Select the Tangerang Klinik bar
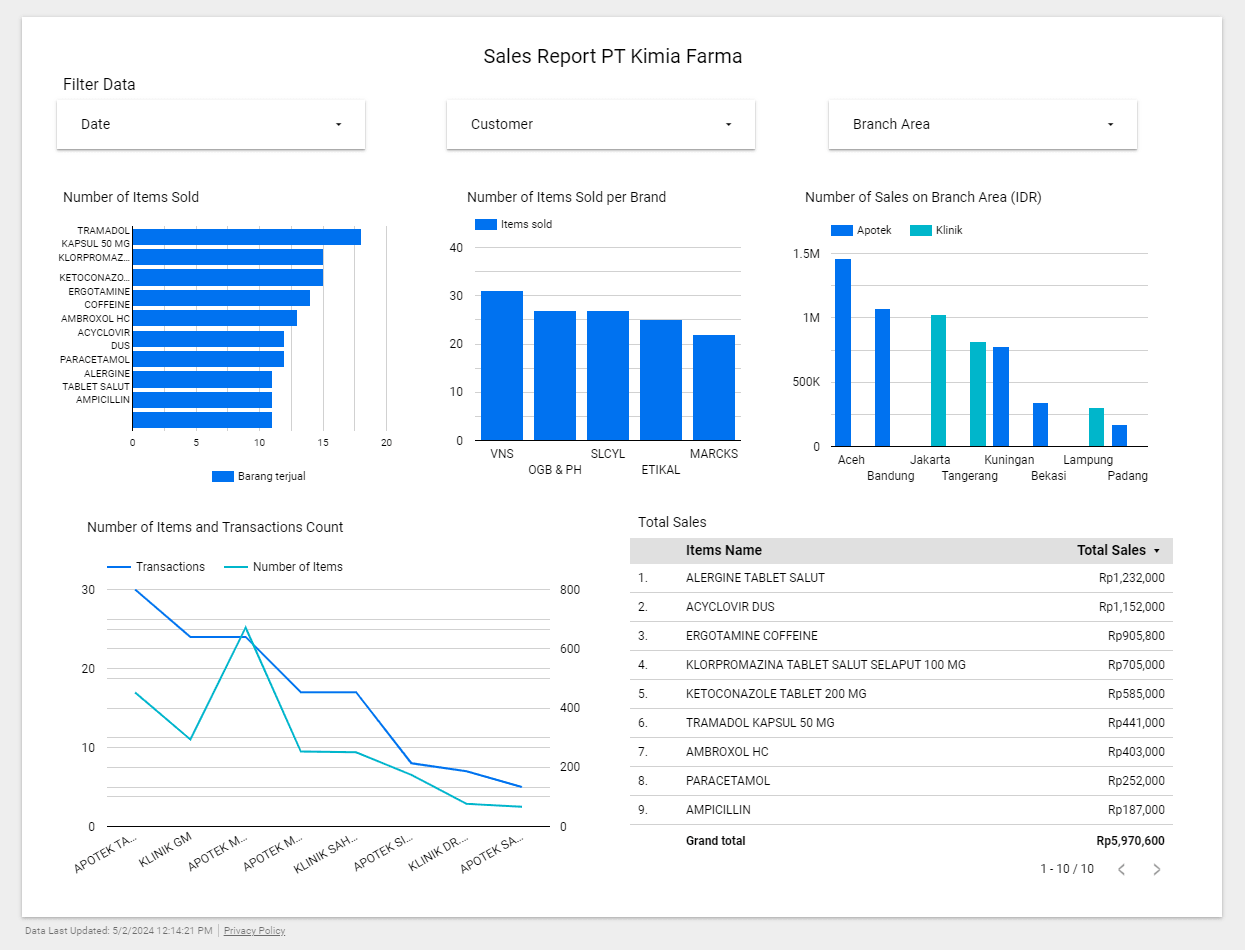Image resolution: width=1245 pixels, height=950 pixels. (x=978, y=394)
